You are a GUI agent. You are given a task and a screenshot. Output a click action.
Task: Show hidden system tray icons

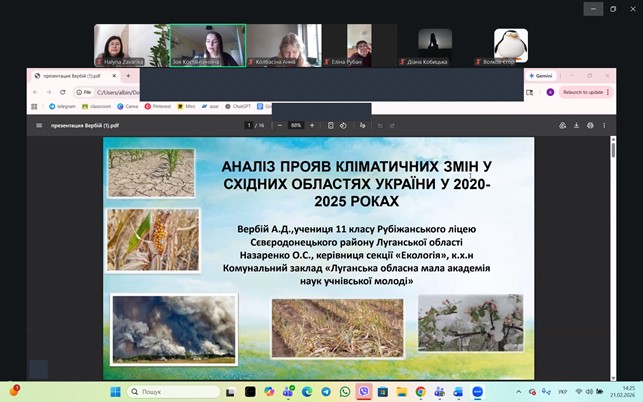(518, 392)
